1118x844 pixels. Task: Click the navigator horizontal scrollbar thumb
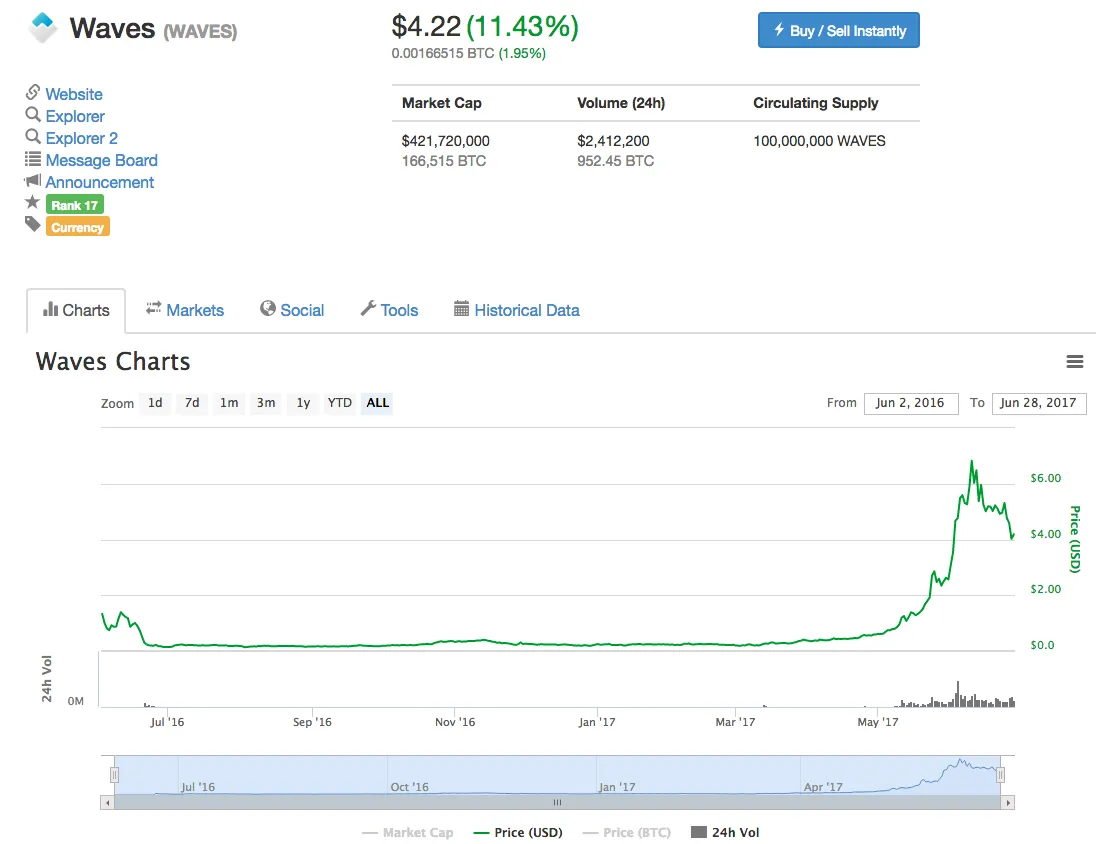pos(558,803)
